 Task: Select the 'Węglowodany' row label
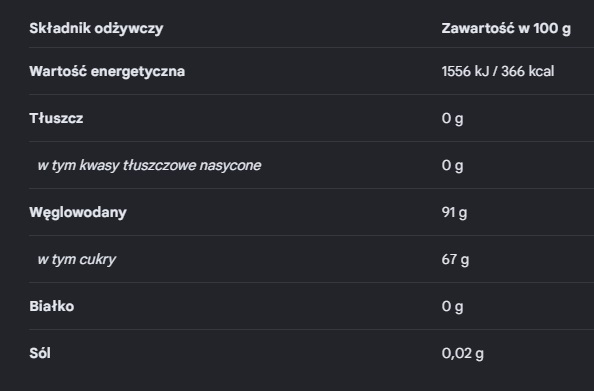[78, 213]
